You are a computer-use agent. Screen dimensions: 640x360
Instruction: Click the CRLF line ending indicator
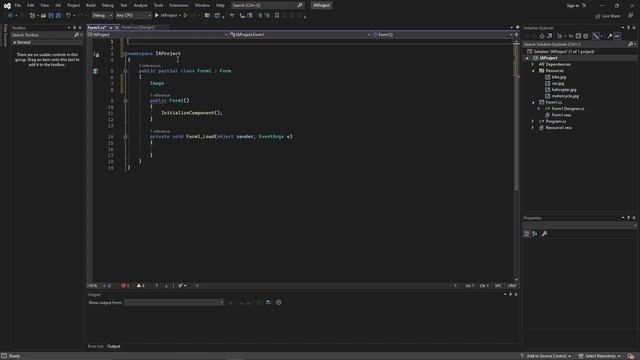pyautogui.click(x=512, y=286)
